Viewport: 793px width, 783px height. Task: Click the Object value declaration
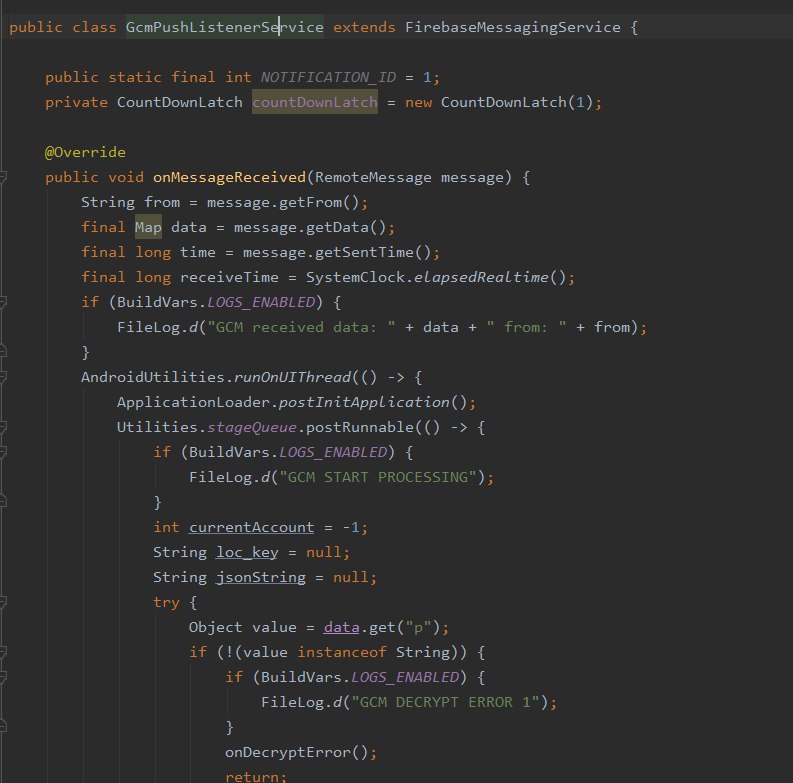click(242, 627)
